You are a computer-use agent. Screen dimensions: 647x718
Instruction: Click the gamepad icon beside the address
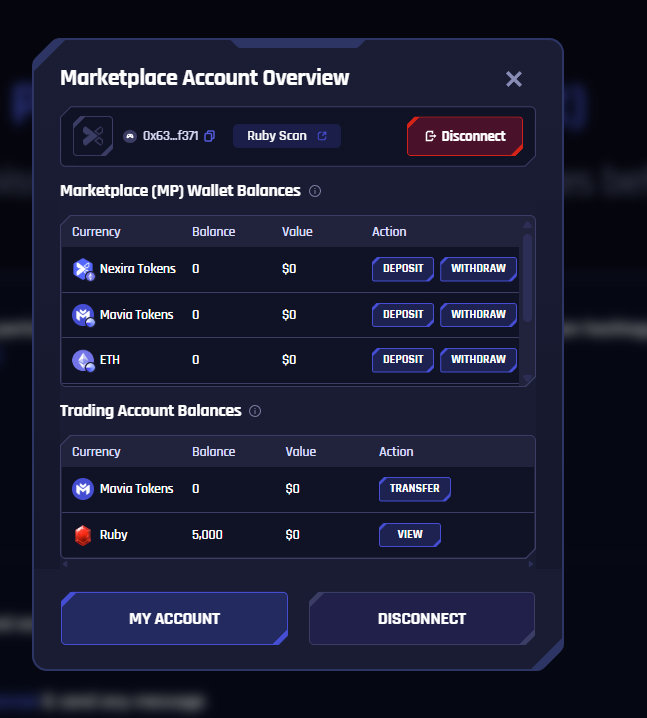click(x=130, y=136)
